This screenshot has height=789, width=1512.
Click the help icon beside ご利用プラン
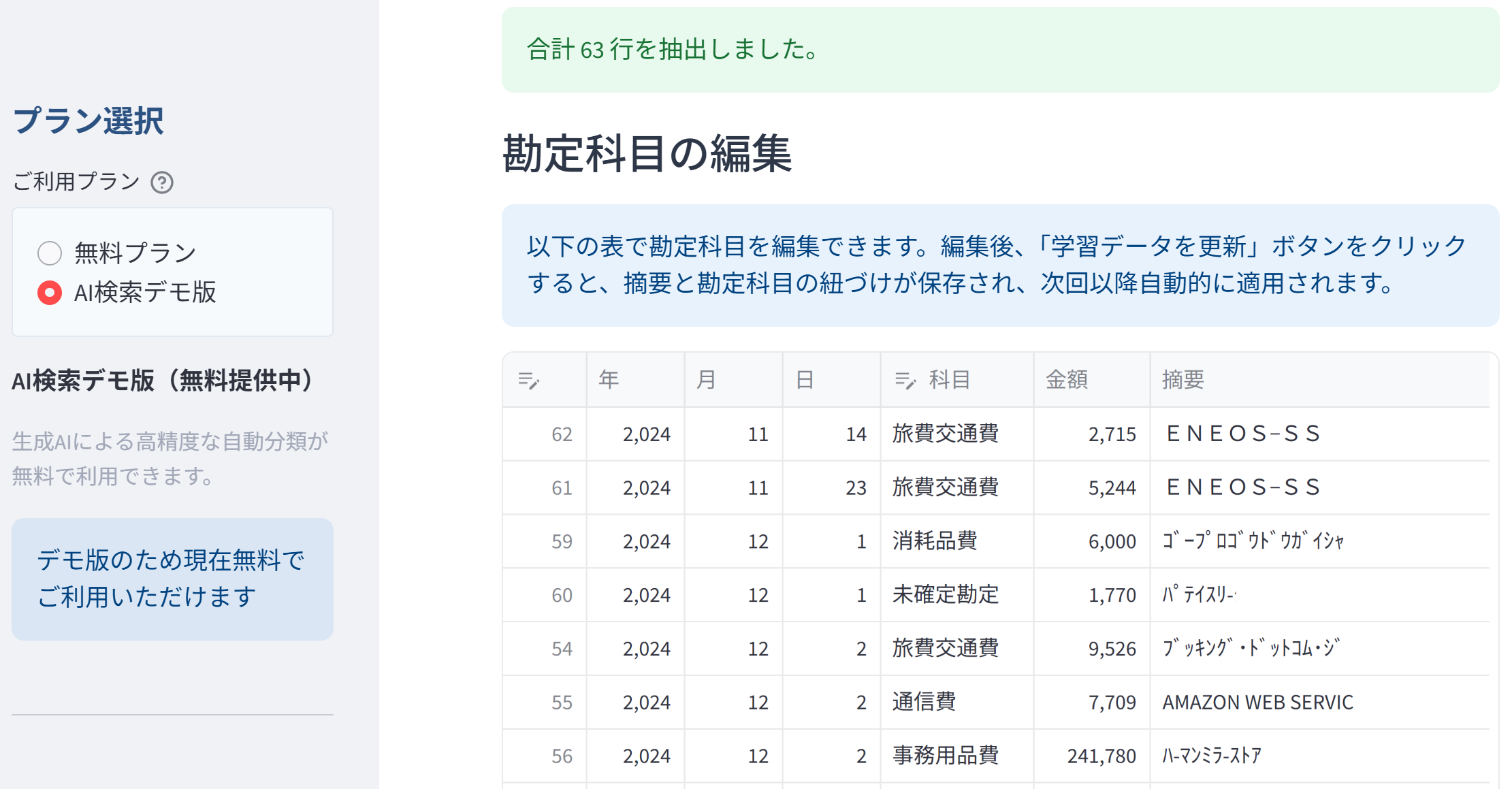coord(162,182)
